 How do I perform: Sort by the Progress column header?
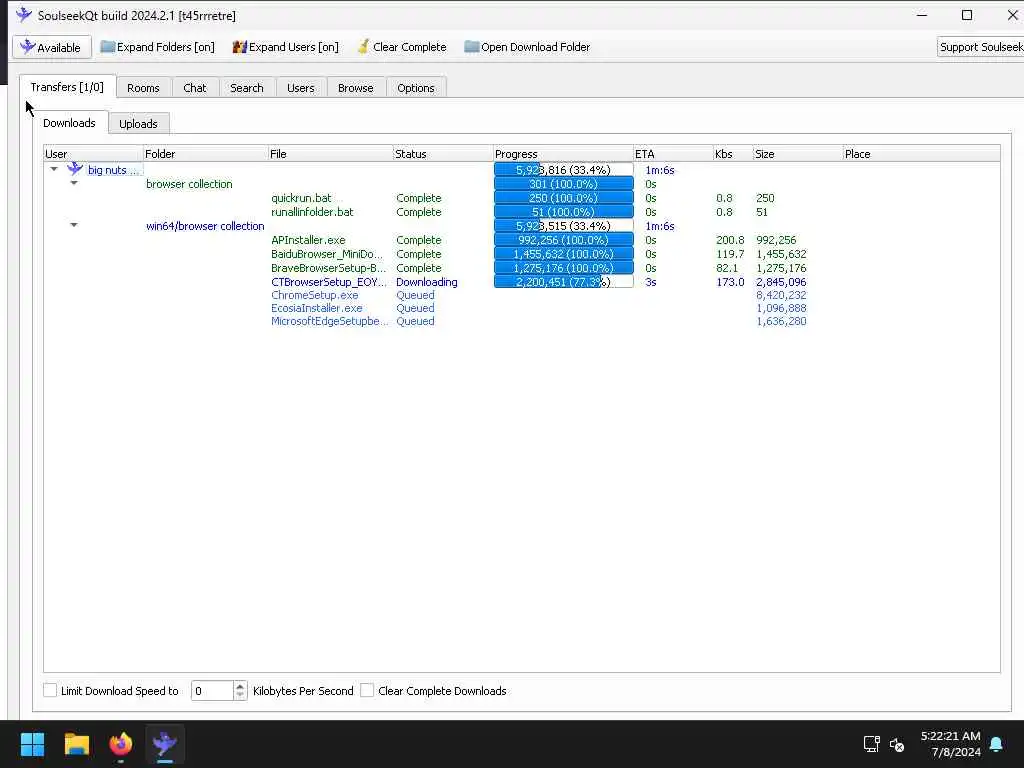563,153
